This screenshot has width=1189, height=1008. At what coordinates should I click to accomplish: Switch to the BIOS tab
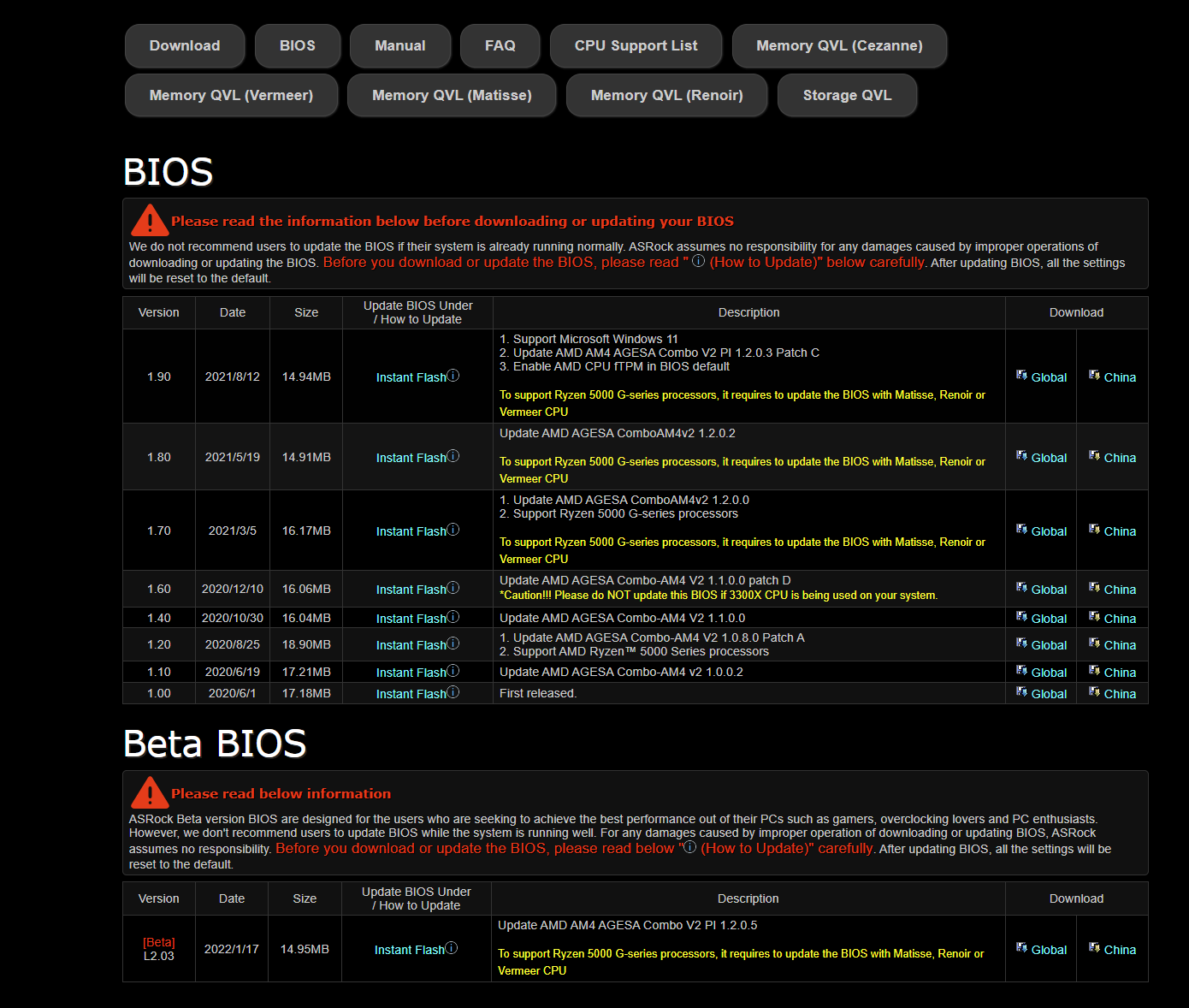[x=298, y=45]
